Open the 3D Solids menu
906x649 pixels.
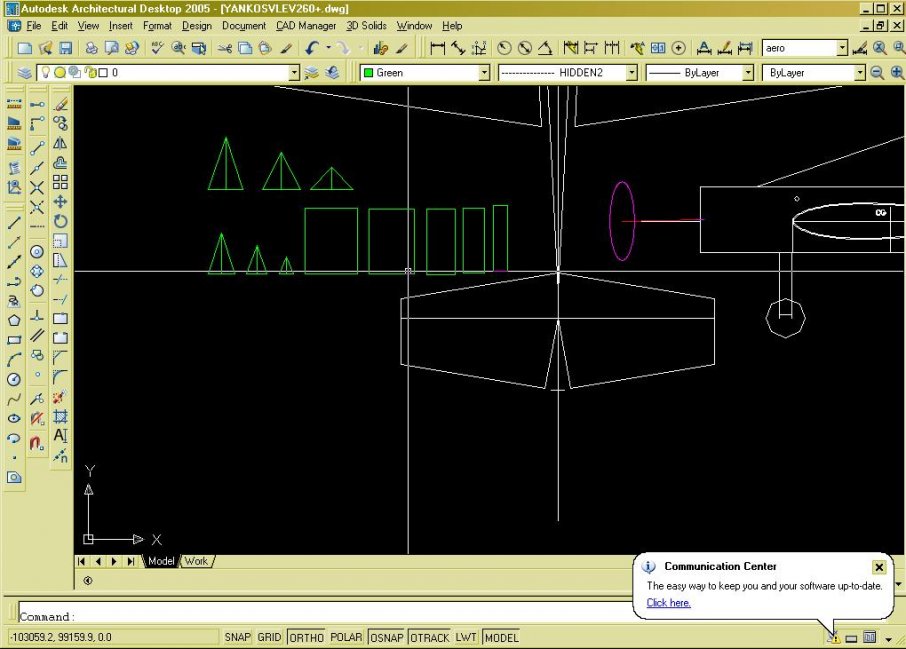tap(366, 25)
